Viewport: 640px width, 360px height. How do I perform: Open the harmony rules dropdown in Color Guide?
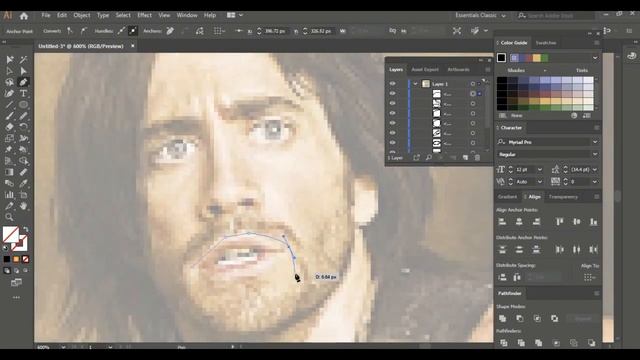(x=595, y=58)
